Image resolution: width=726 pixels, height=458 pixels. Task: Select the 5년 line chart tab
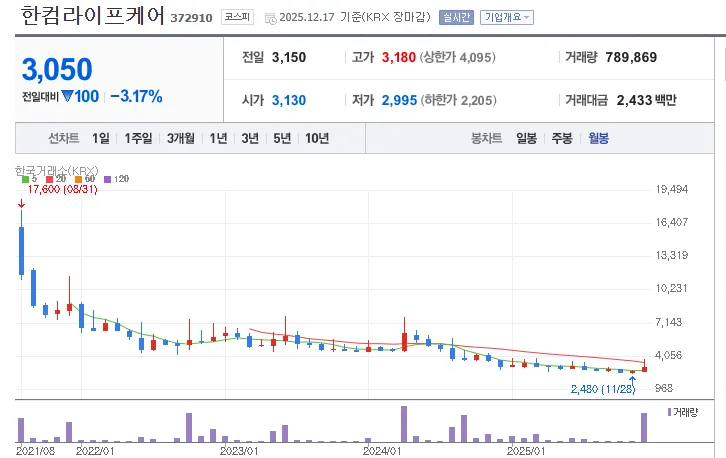[282, 138]
